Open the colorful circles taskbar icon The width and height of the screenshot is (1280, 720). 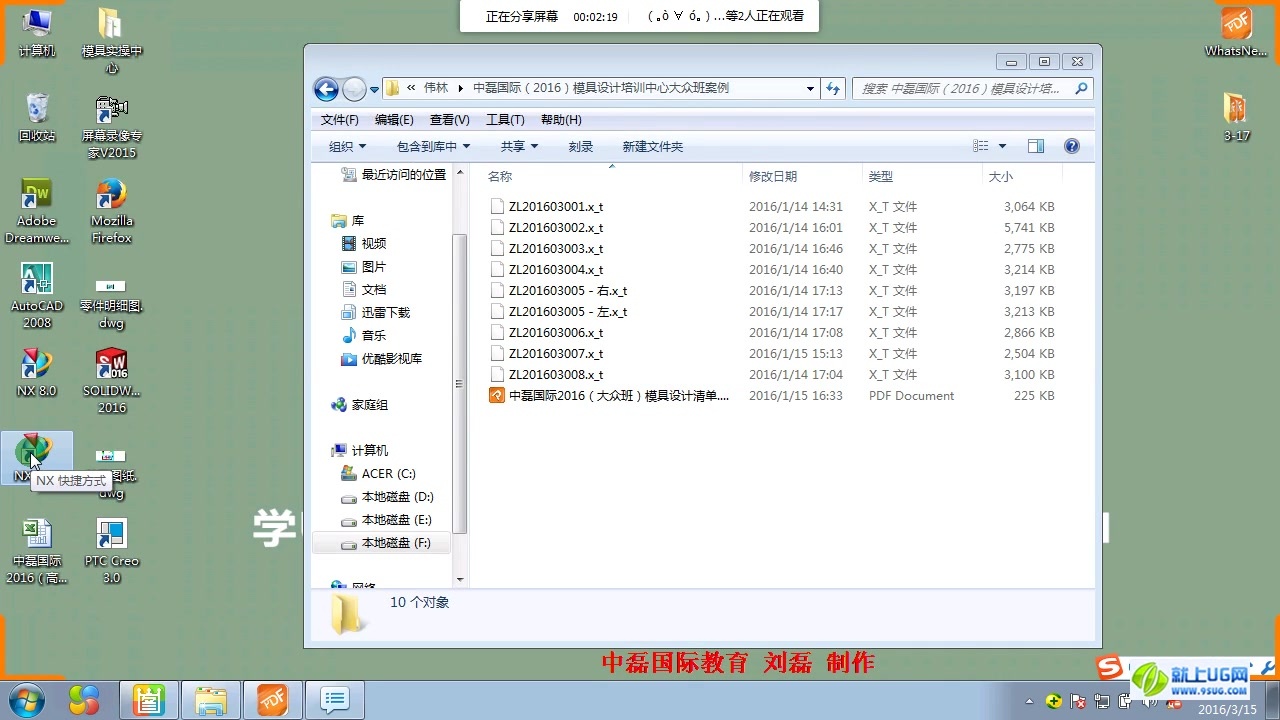85,700
